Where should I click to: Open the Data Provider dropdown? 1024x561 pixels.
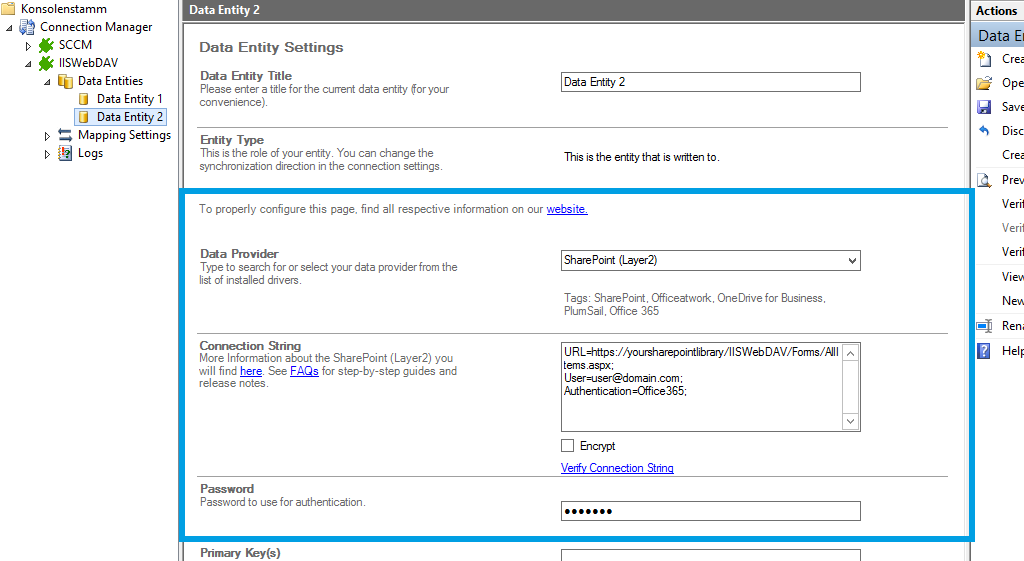(851, 261)
